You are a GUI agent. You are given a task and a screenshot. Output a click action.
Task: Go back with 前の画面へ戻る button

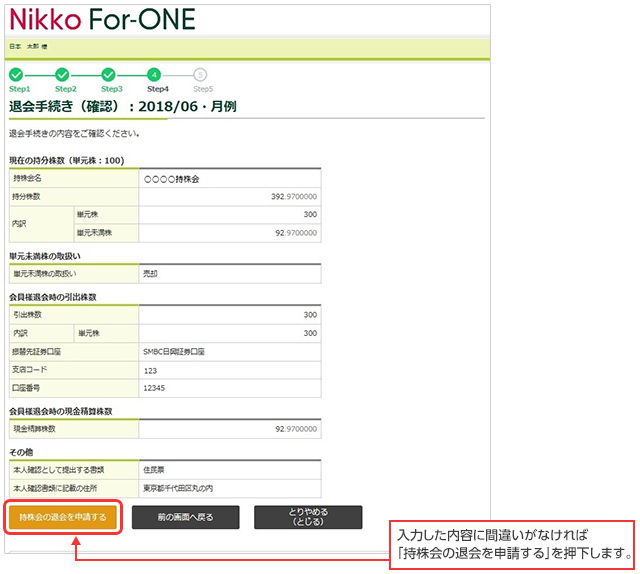(185, 517)
